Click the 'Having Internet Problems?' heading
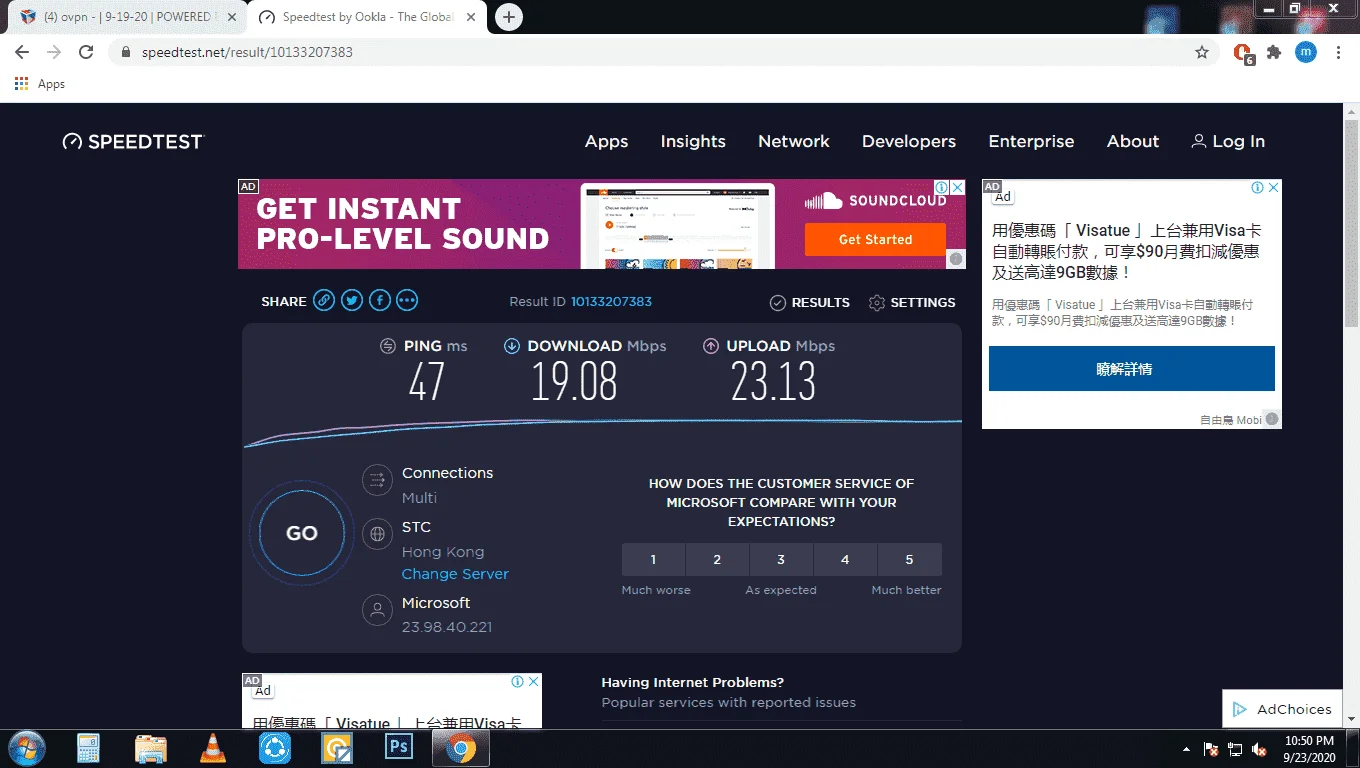Viewport: 1360px width, 768px height. tap(692, 682)
